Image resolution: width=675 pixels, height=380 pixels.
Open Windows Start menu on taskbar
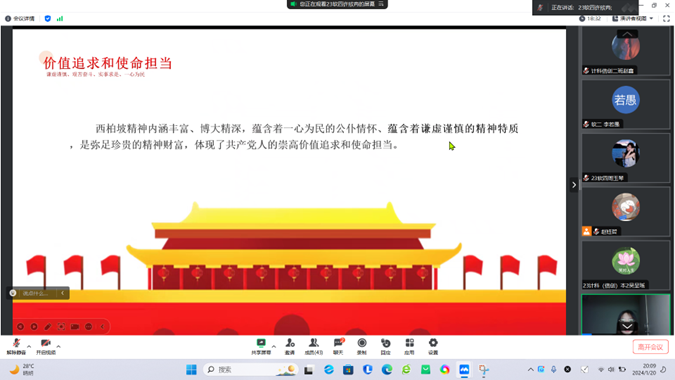click(x=191, y=369)
